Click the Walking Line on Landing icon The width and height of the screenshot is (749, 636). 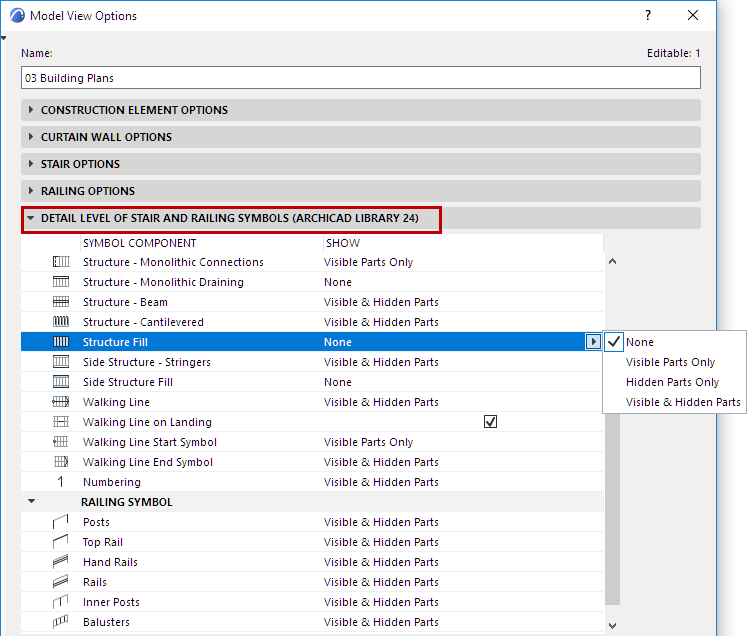pyautogui.click(x=61, y=422)
